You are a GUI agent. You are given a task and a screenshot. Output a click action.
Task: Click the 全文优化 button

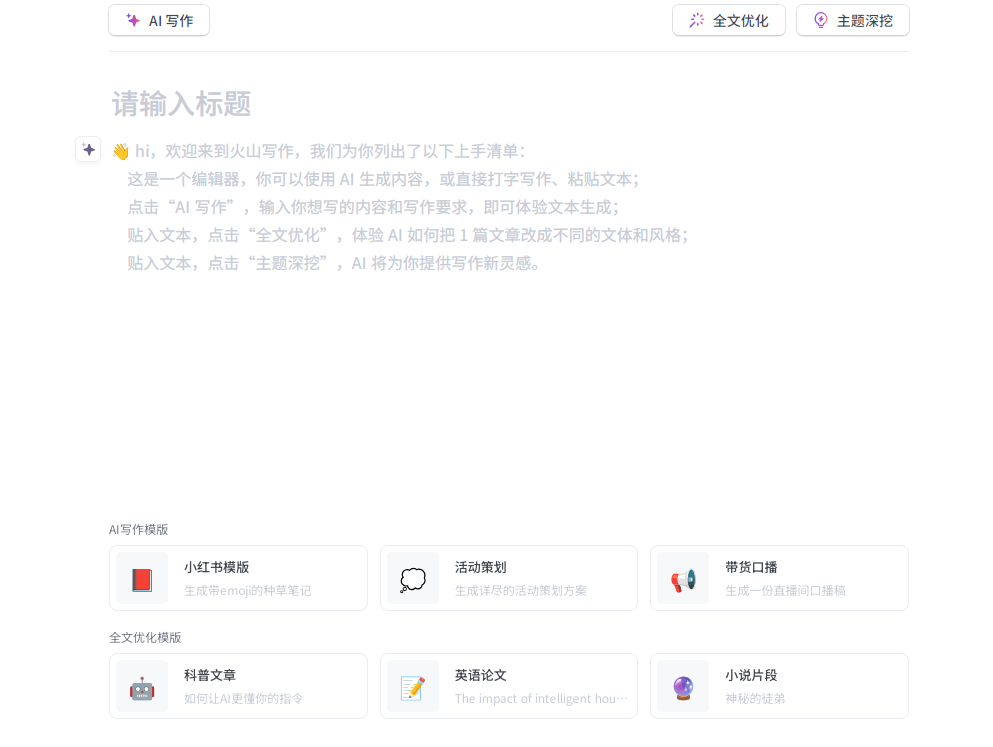(x=729, y=19)
